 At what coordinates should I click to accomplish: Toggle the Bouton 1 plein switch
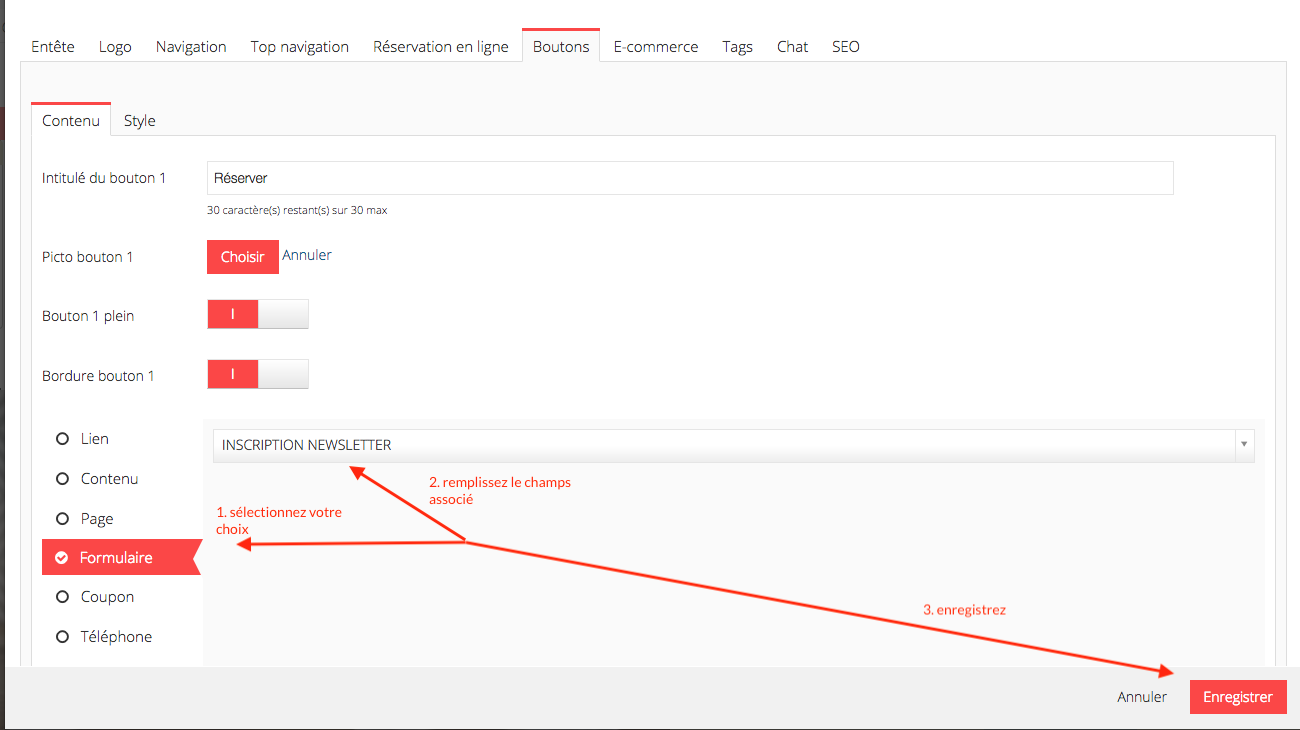click(258, 314)
